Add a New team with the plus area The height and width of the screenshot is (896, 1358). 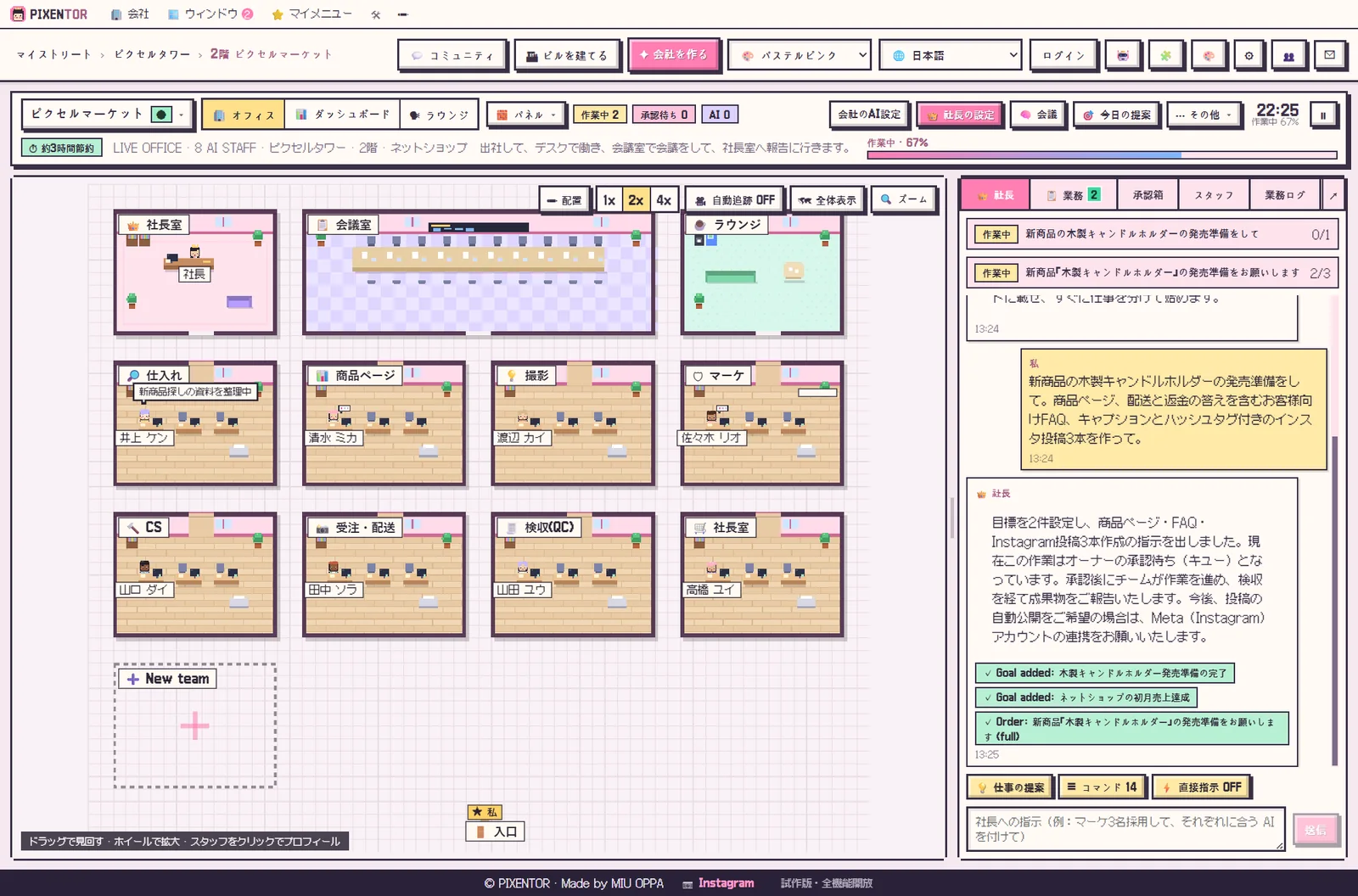click(195, 725)
